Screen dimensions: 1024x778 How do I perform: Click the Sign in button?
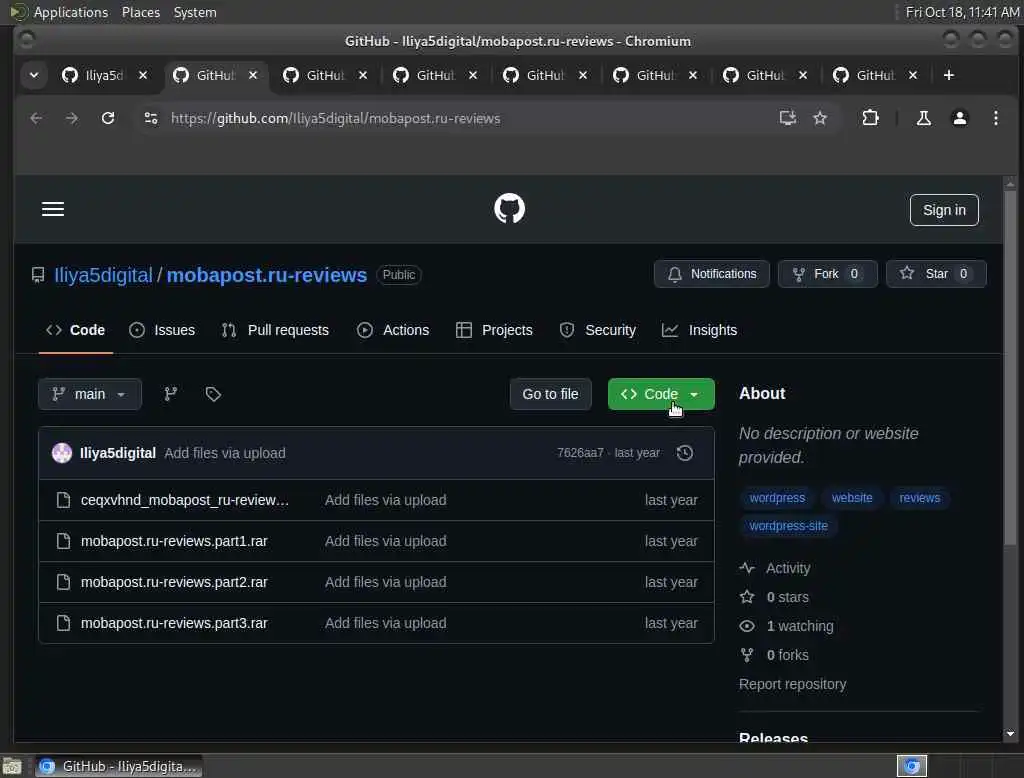pyautogui.click(x=944, y=210)
